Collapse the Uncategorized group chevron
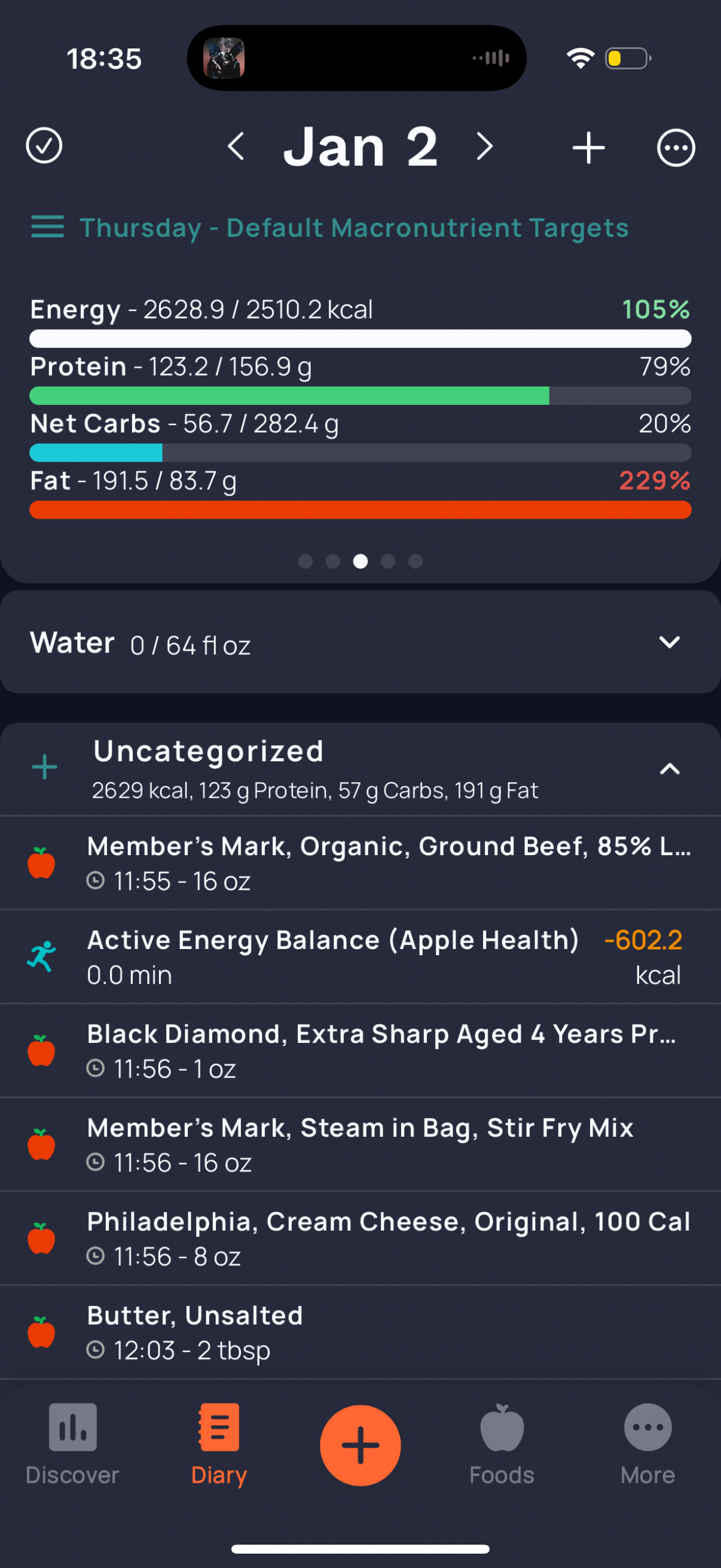 (669, 769)
